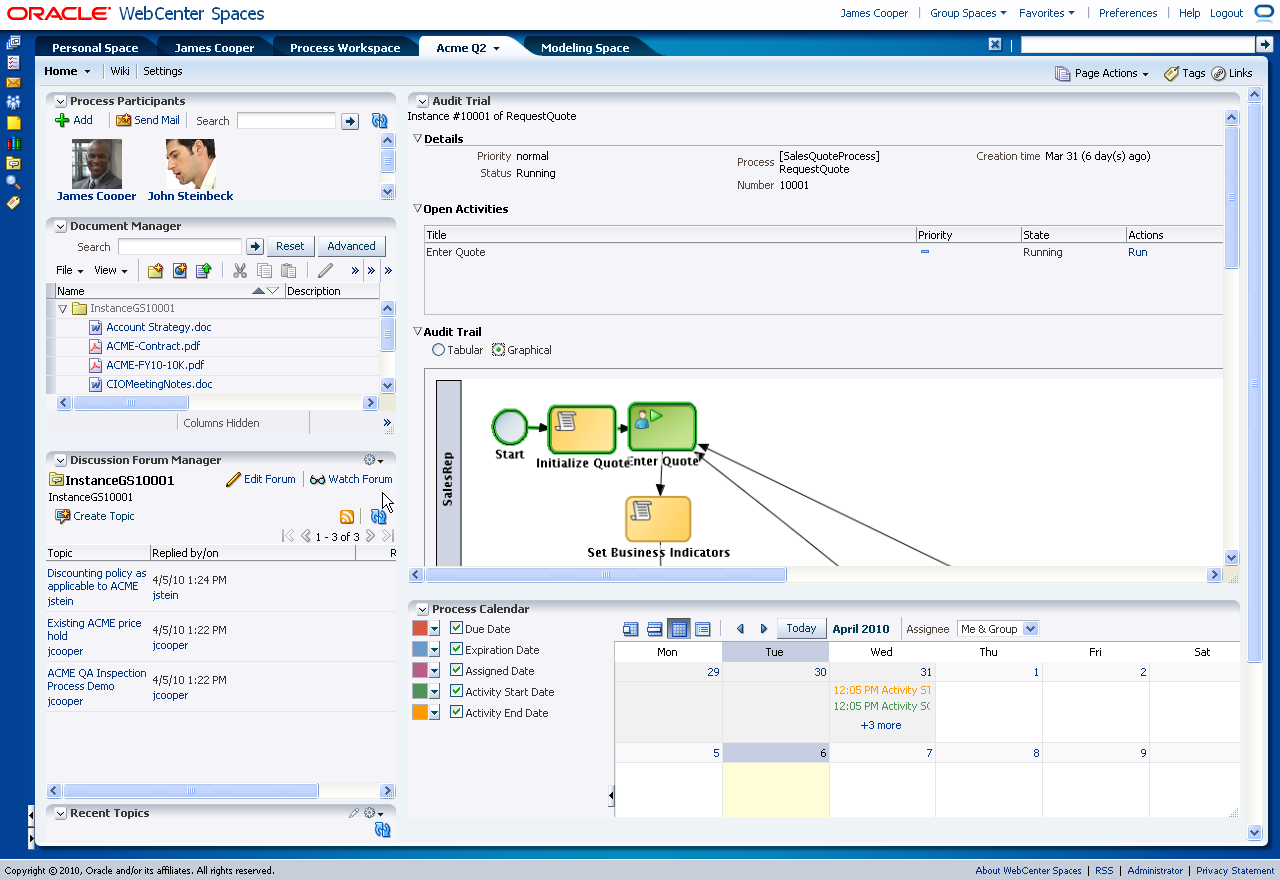Image resolution: width=1280 pixels, height=880 pixels.
Task: Click the Today button in calendar
Action: [801, 628]
